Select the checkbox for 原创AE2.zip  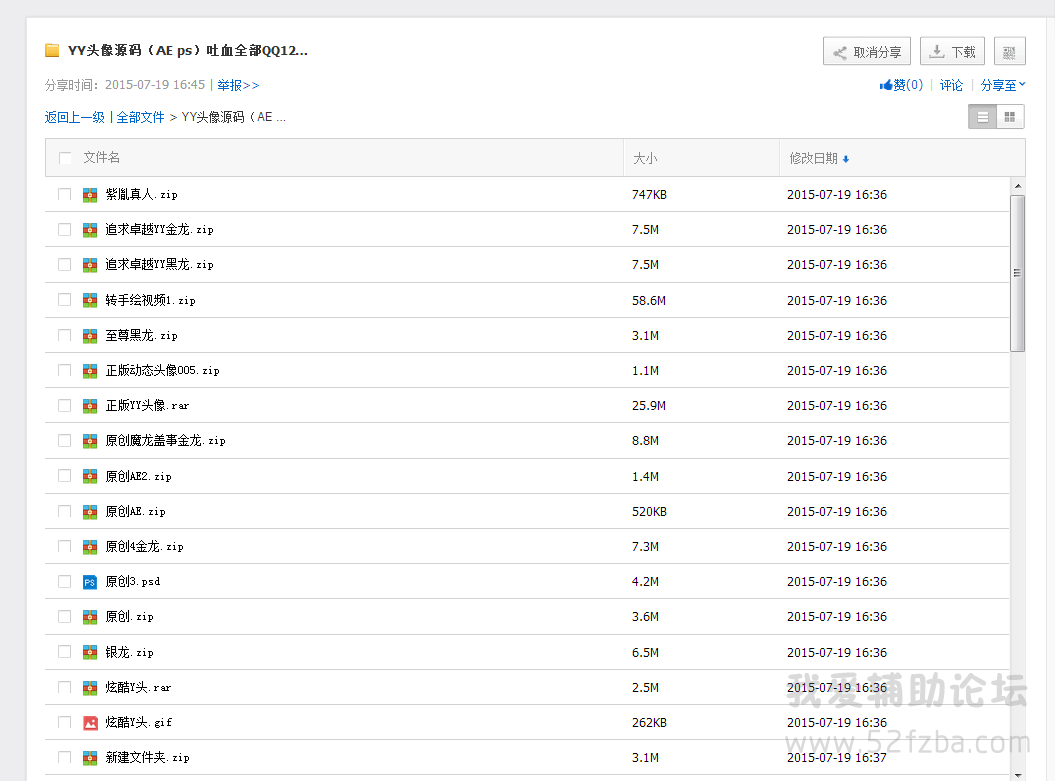(x=65, y=476)
